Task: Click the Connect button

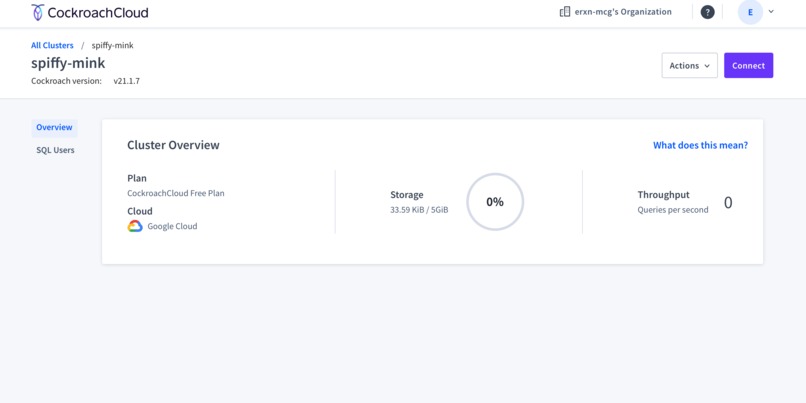Action: [x=748, y=65]
